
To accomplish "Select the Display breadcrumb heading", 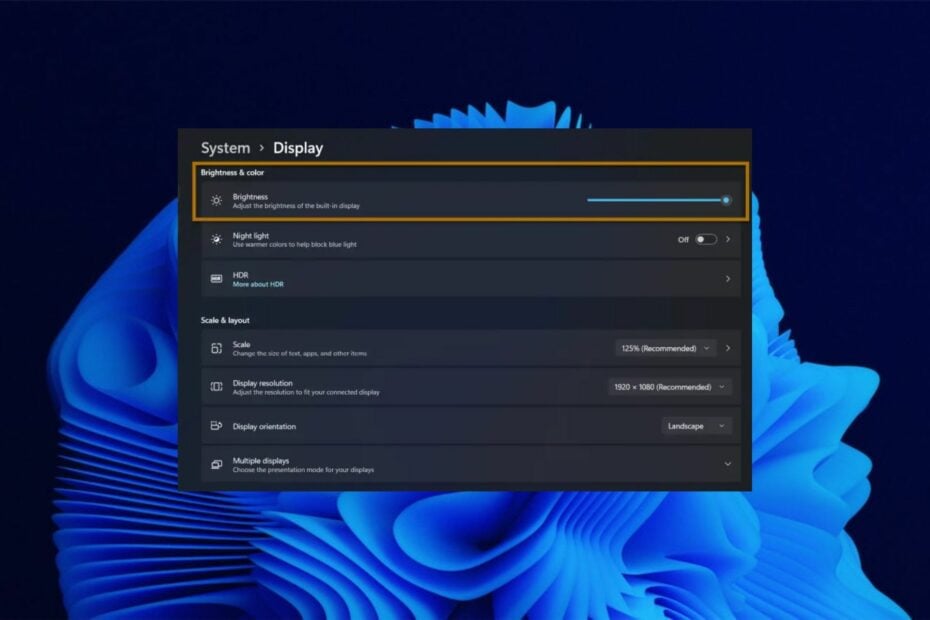I will click(x=298, y=147).
